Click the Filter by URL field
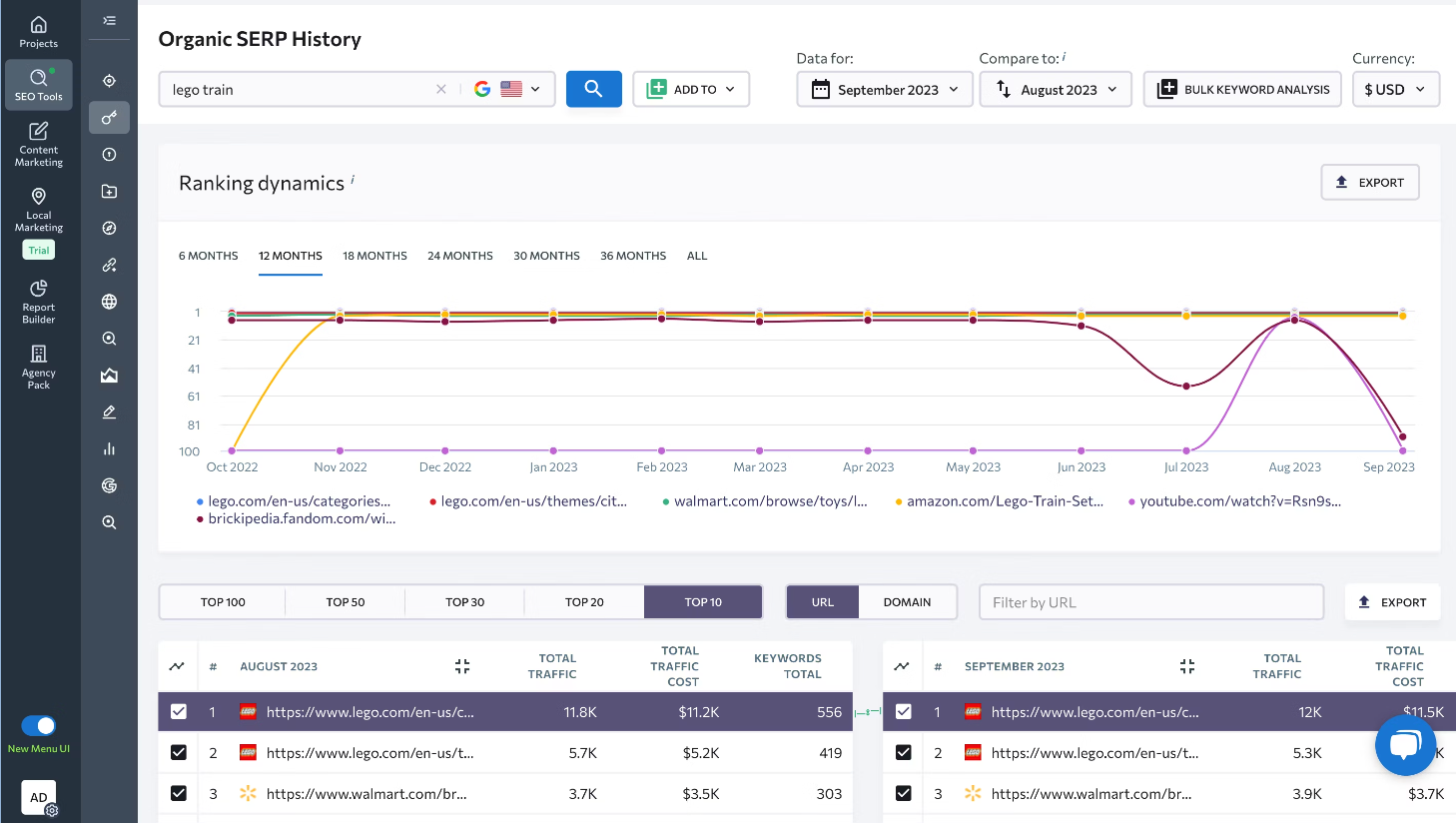The image size is (1456, 823). pyautogui.click(x=1150, y=602)
